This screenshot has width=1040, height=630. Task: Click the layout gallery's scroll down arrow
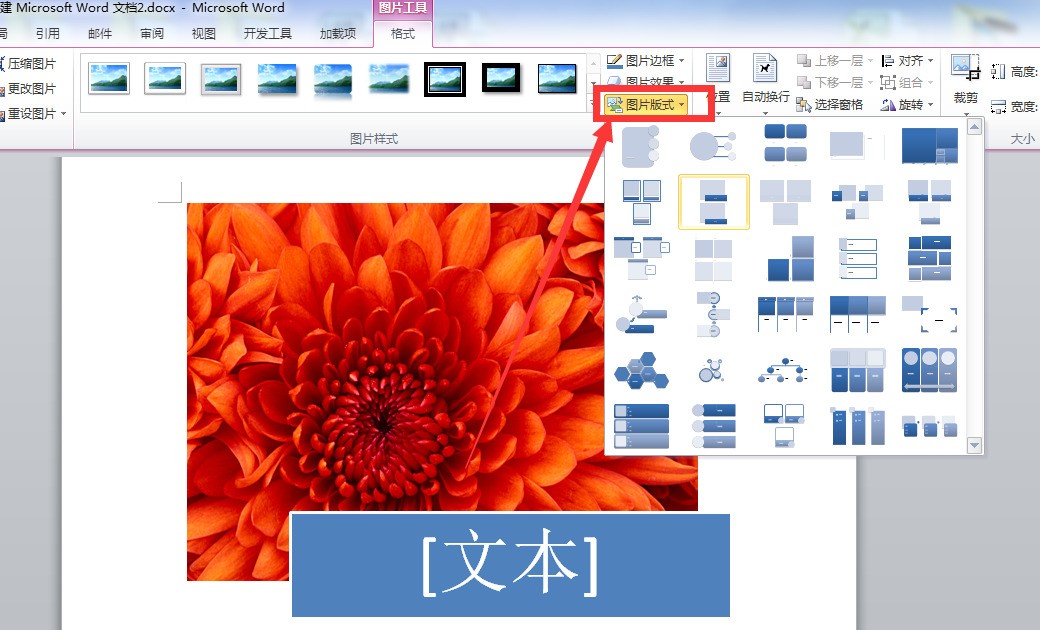click(x=974, y=445)
